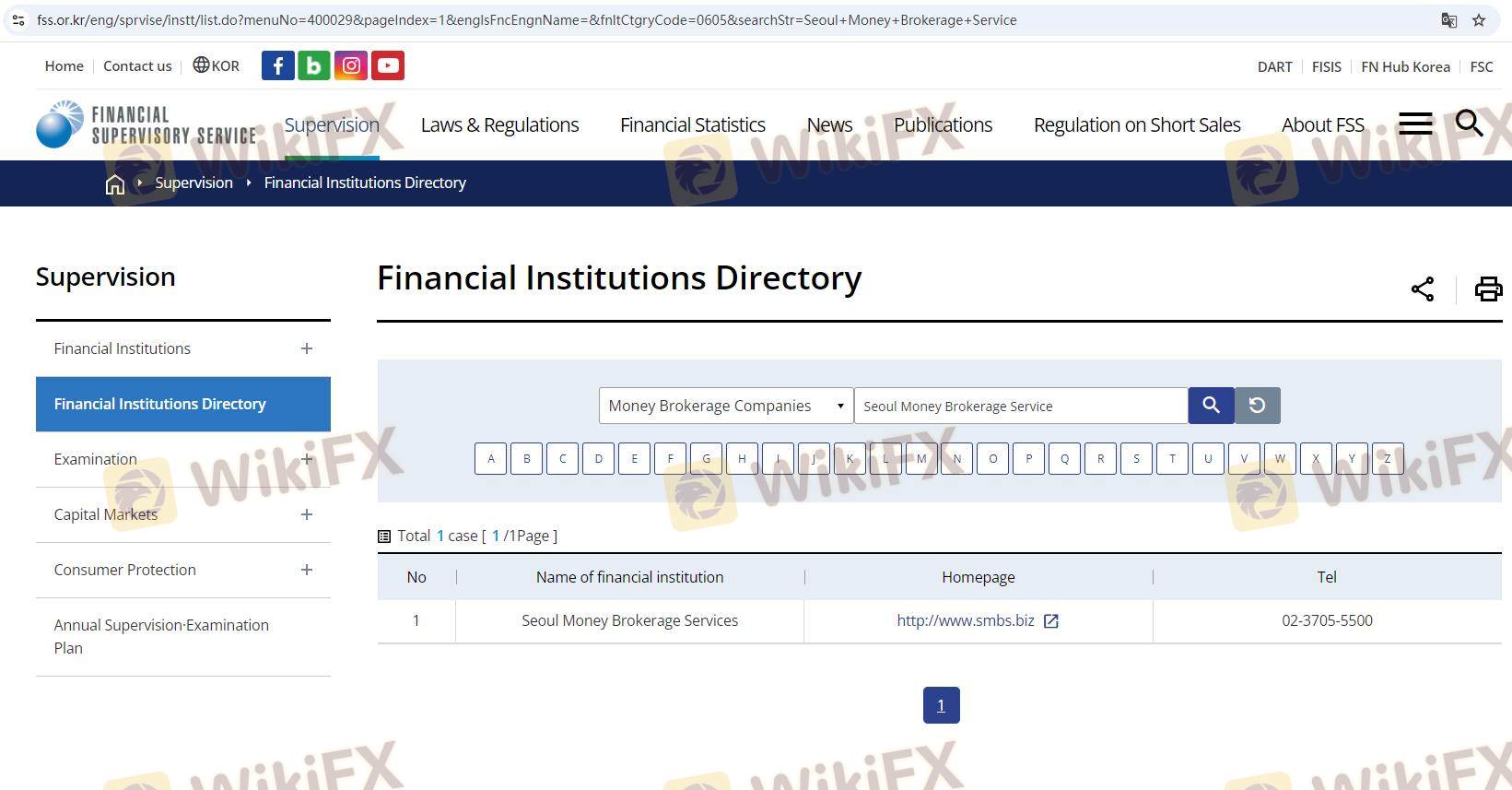Click the home icon in breadcrumb
The image size is (1512, 790).
(x=115, y=184)
